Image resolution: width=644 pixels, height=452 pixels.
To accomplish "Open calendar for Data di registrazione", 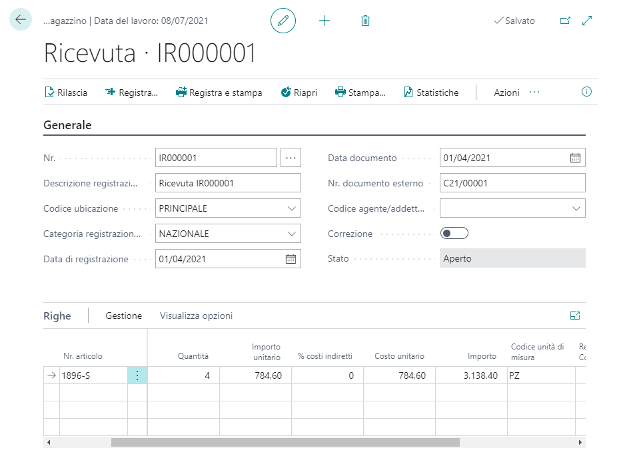I will pos(291,259).
